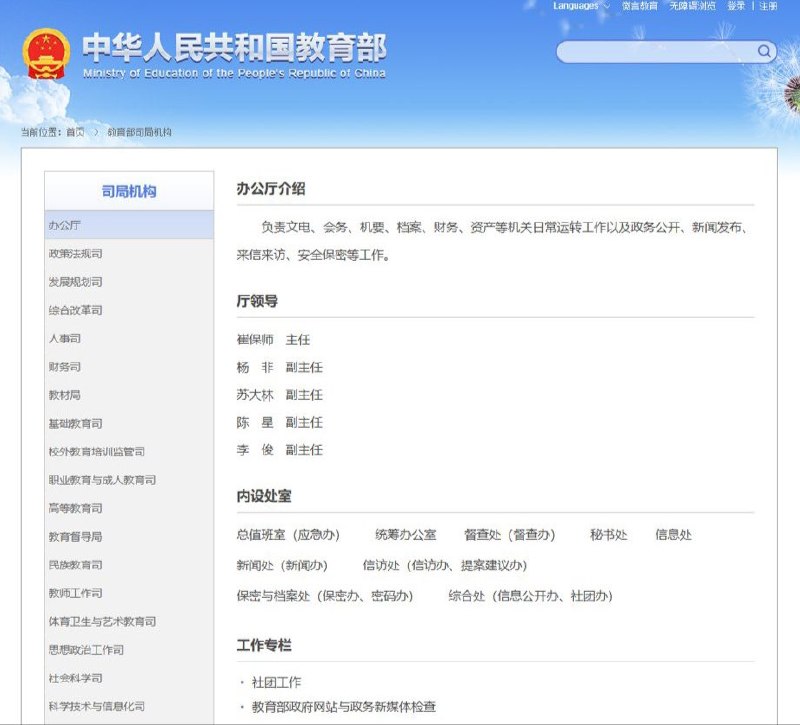Open 无障碍浏览 accessibility link
This screenshot has width=800, height=725.
point(692,6)
